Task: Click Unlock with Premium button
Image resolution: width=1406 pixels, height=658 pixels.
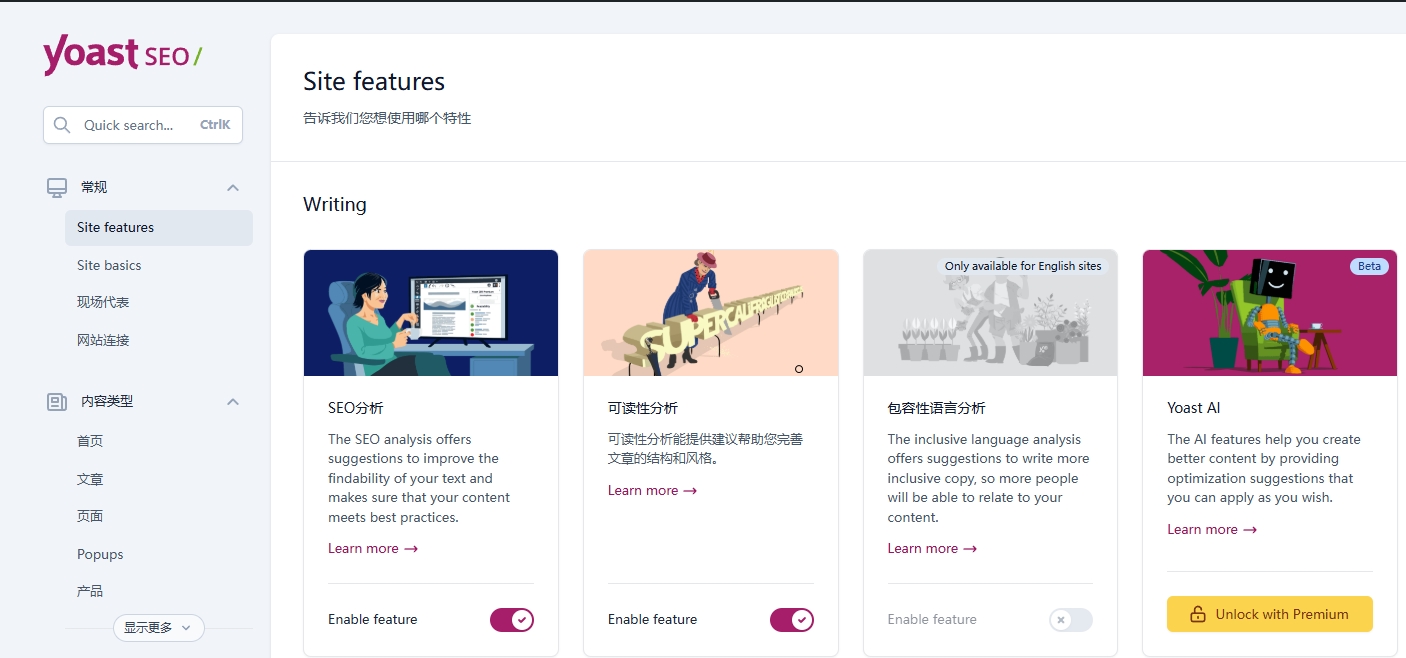Action: [x=1270, y=614]
